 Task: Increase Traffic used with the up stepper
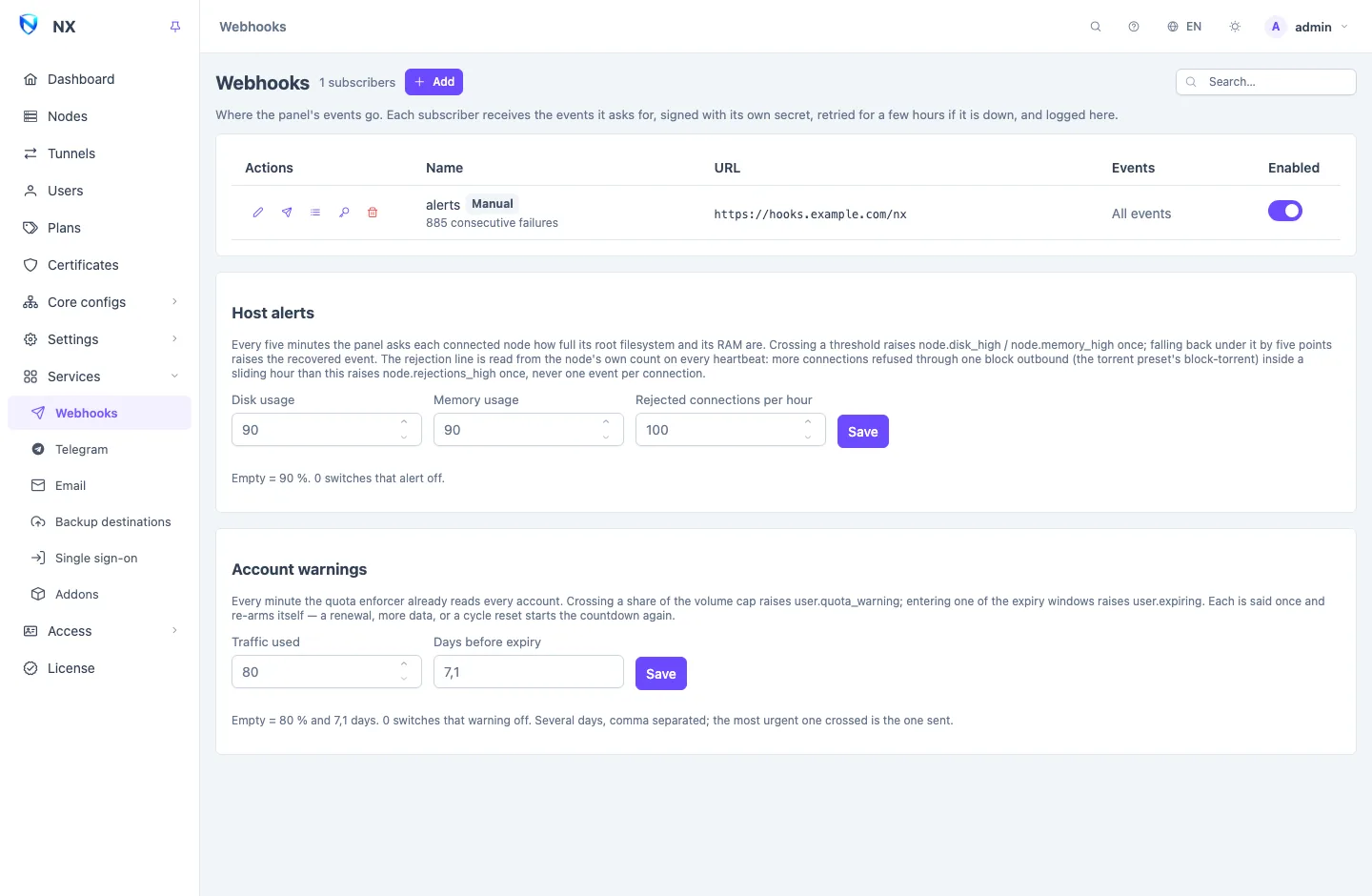click(404, 664)
